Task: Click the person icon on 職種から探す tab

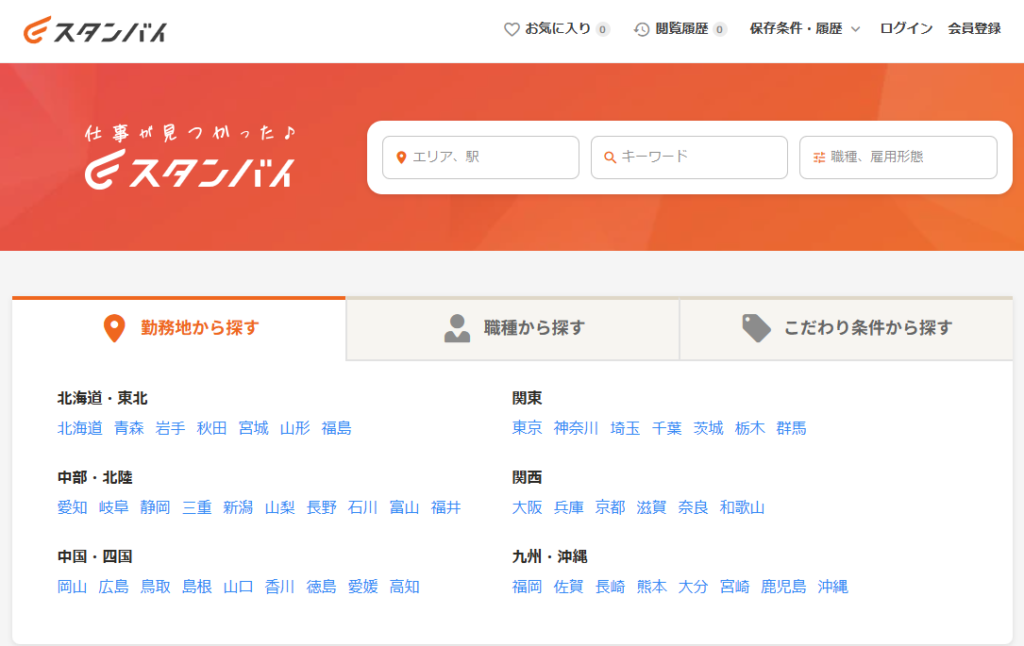Action: click(x=457, y=328)
